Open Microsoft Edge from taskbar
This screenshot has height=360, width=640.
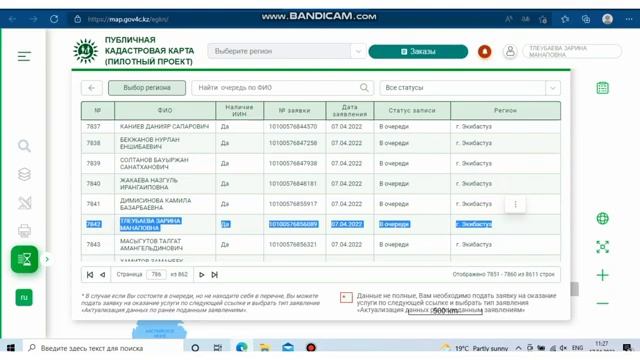point(242,348)
